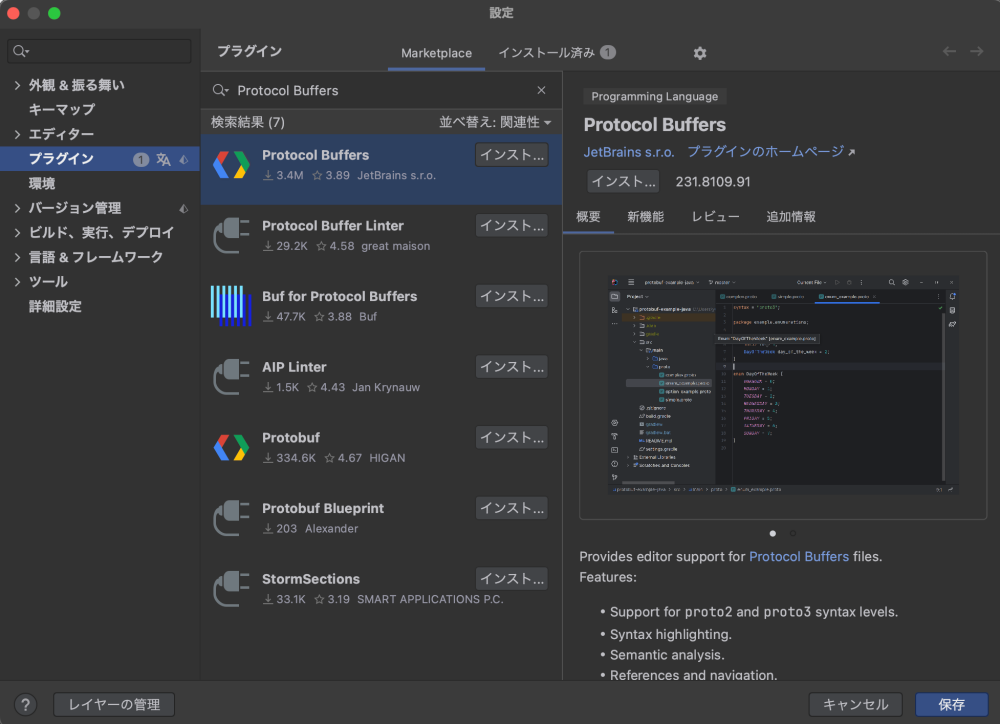The image size is (1000, 724).
Task: Open the レビュー tab
Action: pyautogui.click(x=716, y=216)
